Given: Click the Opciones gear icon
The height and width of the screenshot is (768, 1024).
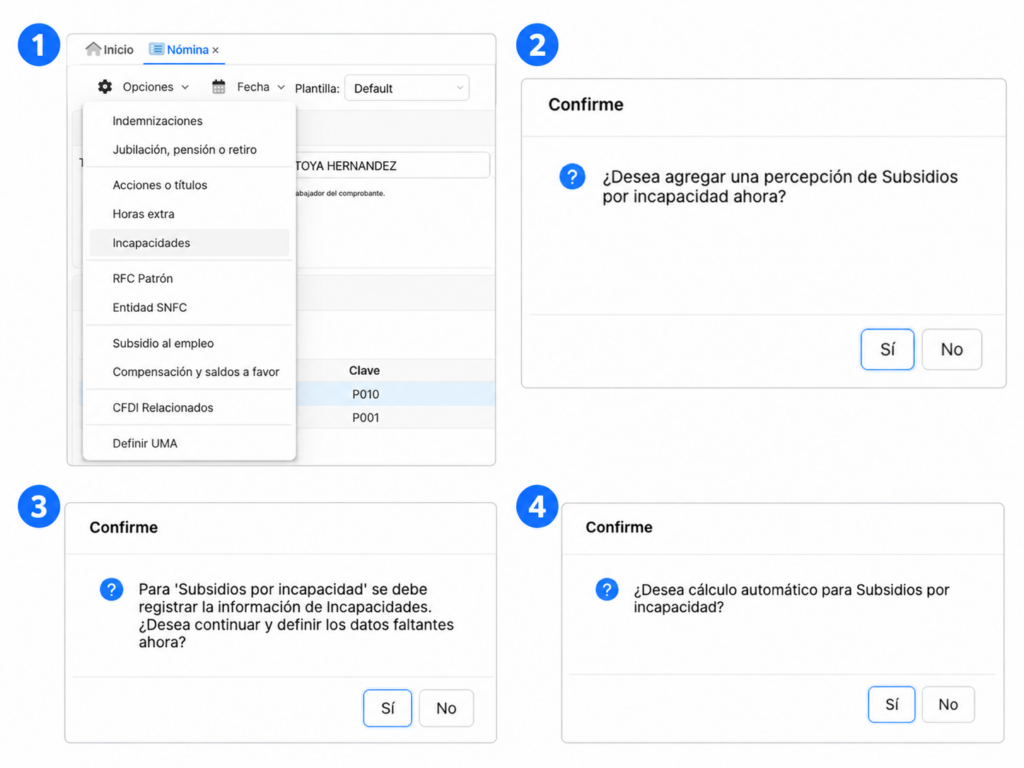Looking at the screenshot, I should click(105, 87).
